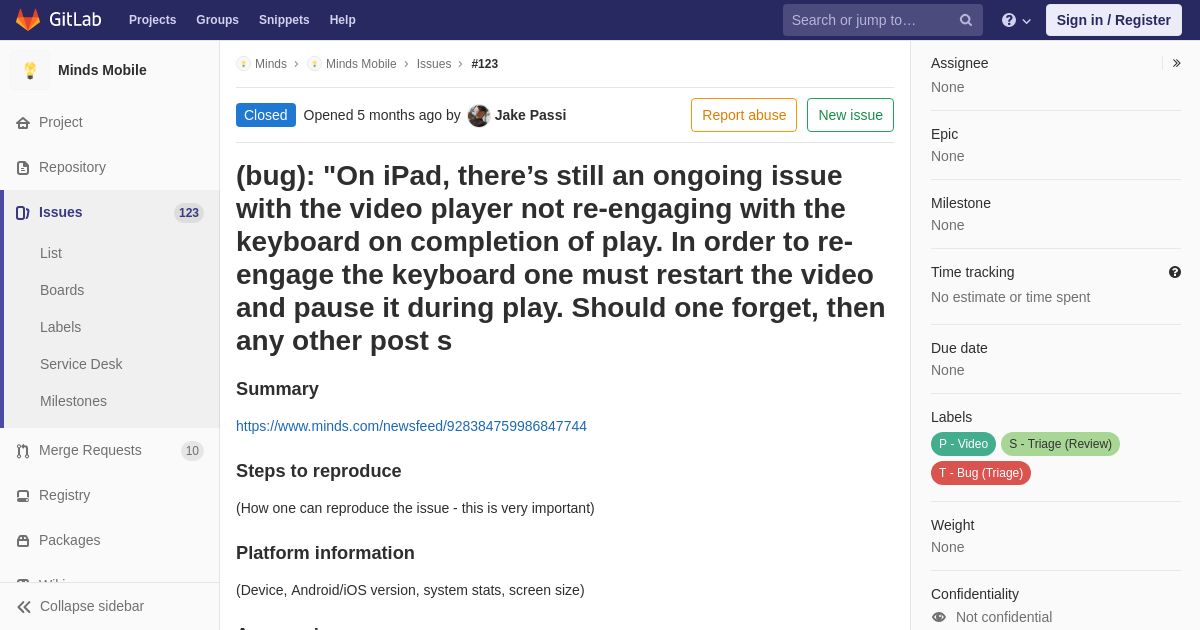
Task: Open the Help top navigation link
Action: click(343, 20)
